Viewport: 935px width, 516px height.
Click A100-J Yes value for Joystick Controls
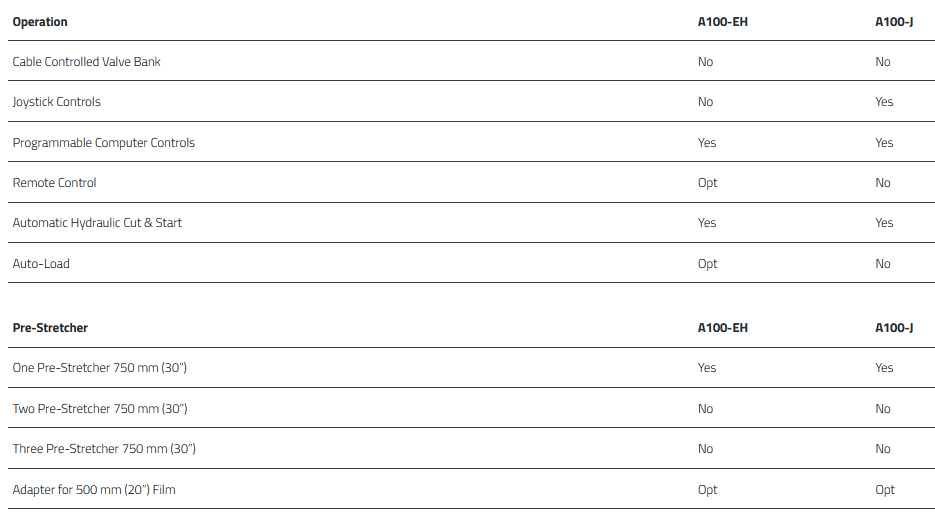[x=884, y=102]
